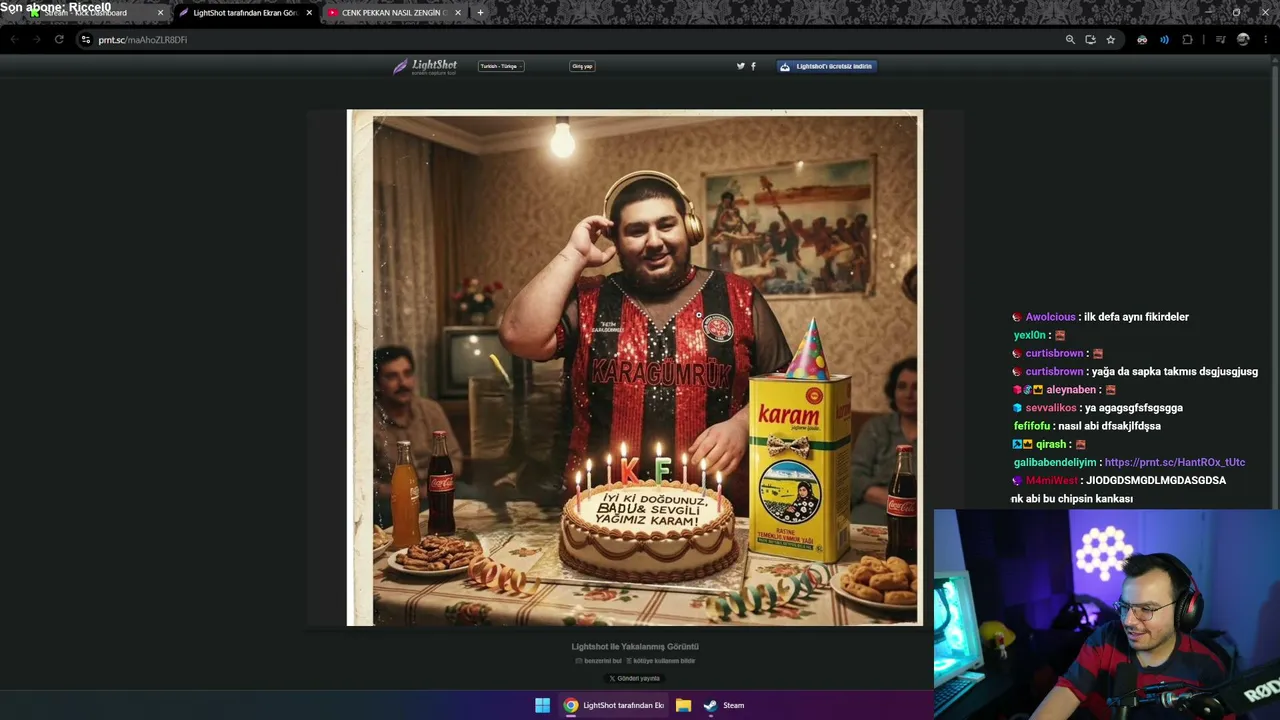Bookmark this page with the star icon
The width and height of the screenshot is (1280, 720).
1111,40
